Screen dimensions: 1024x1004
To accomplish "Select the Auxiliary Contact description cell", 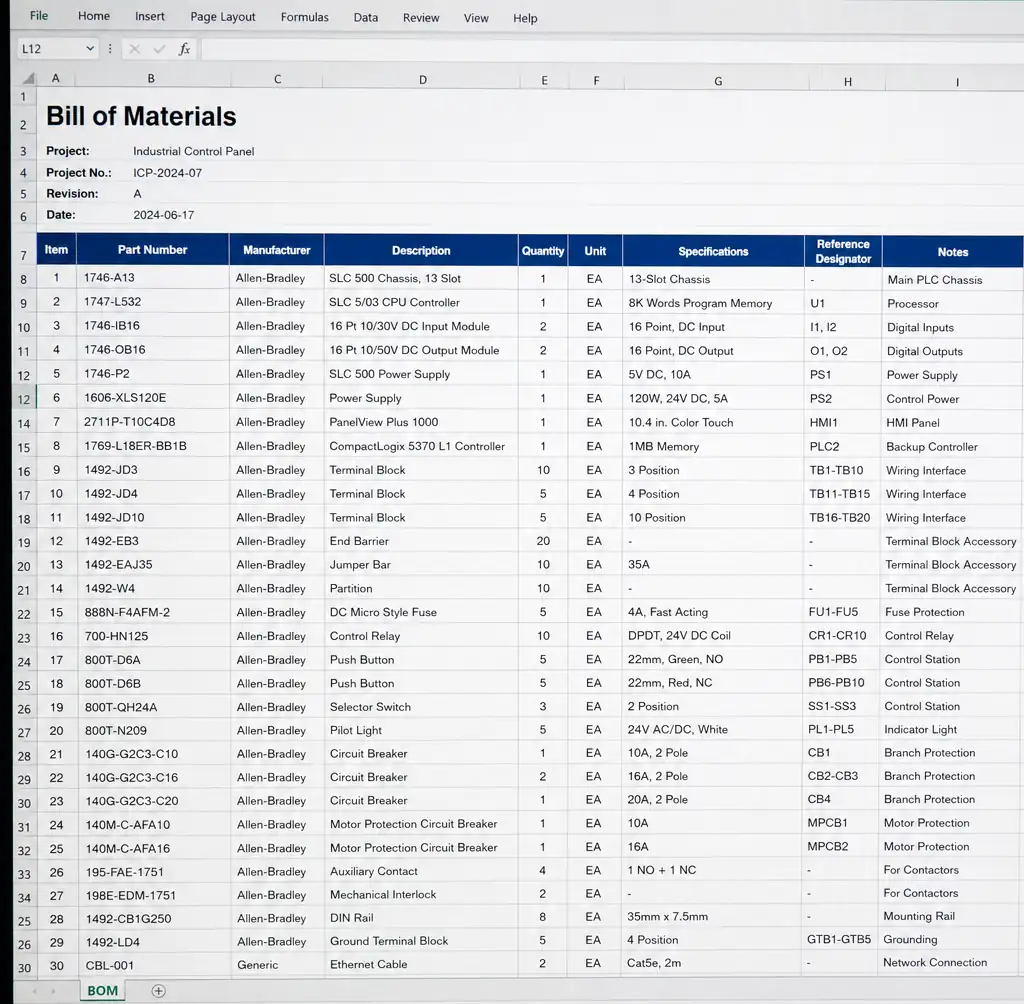I will 421,871.
